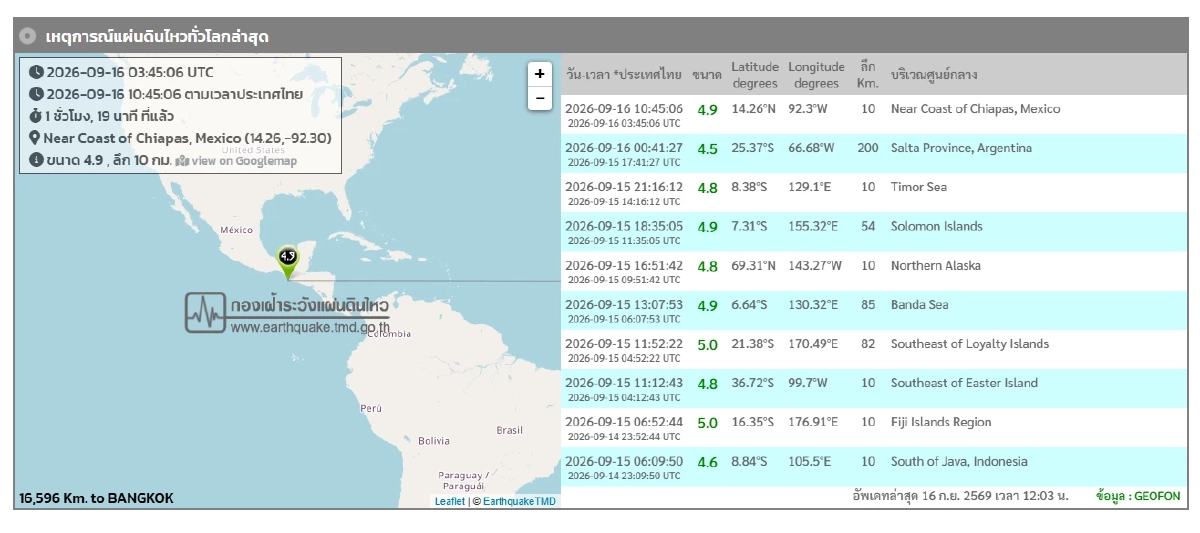Select the Solomon Islands earthquake row
Image resolution: width=1200 pixels, height=533 pixels.
[874, 232]
